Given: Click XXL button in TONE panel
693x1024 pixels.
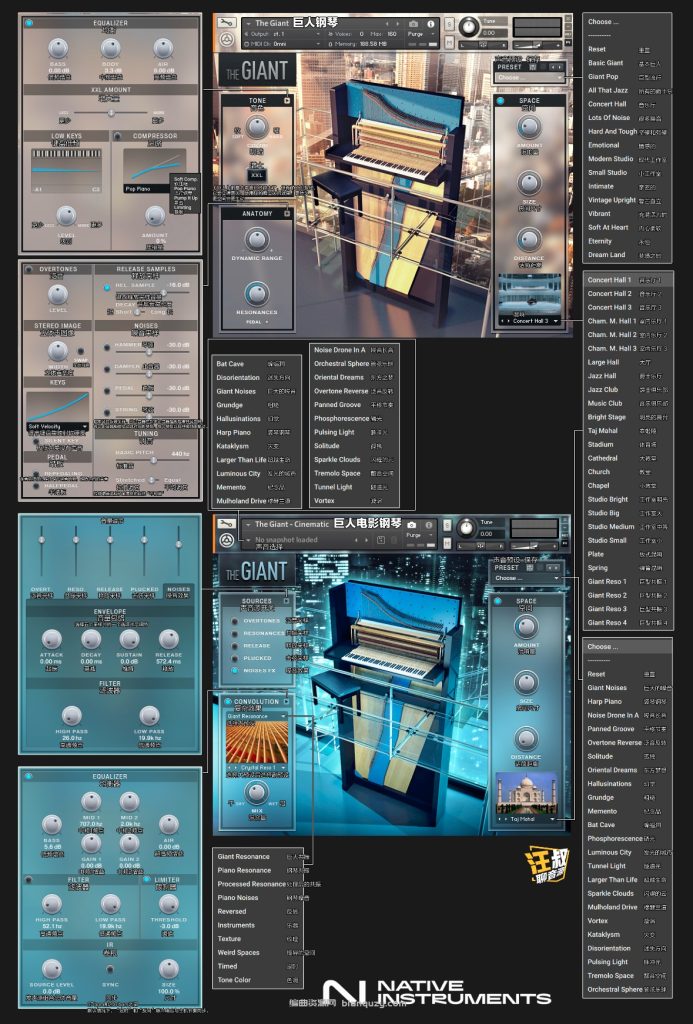Looking at the screenshot, I should [257, 175].
